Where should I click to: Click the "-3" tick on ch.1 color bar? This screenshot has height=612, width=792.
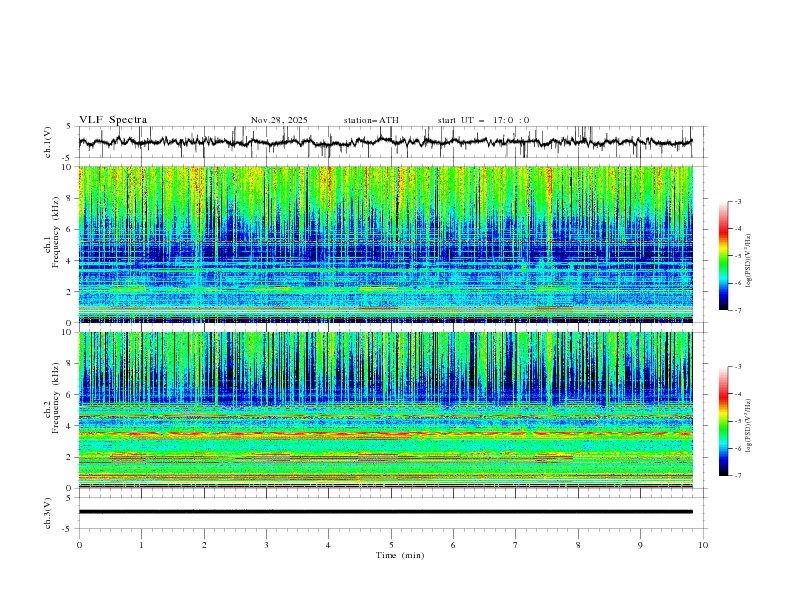click(x=738, y=202)
